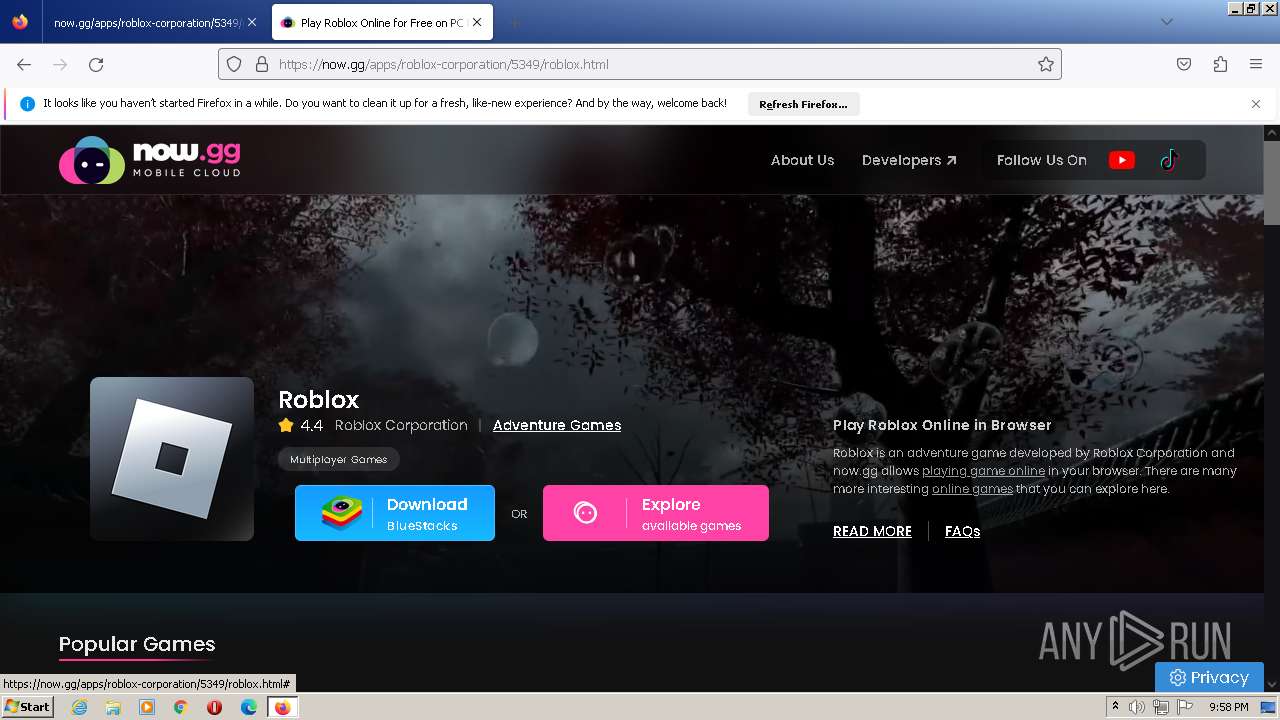Click the now.gg Mobile Cloud logo

pos(150,160)
